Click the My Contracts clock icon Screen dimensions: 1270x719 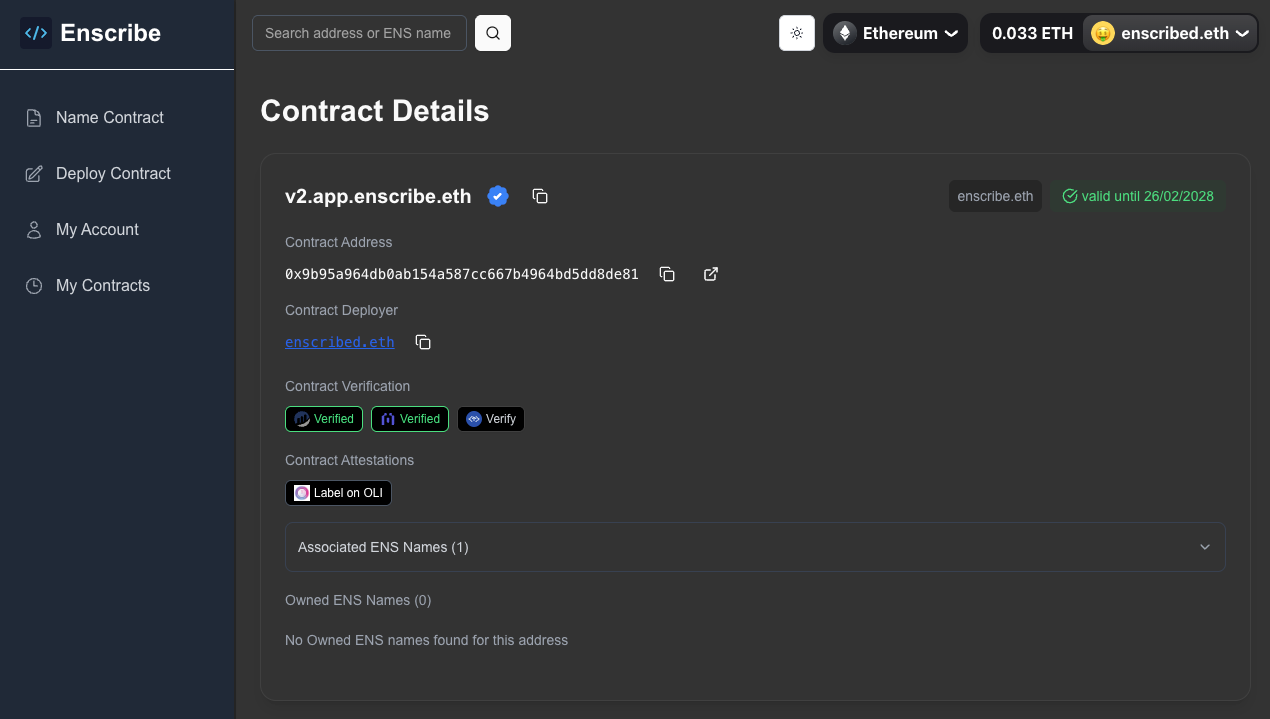tap(33, 285)
